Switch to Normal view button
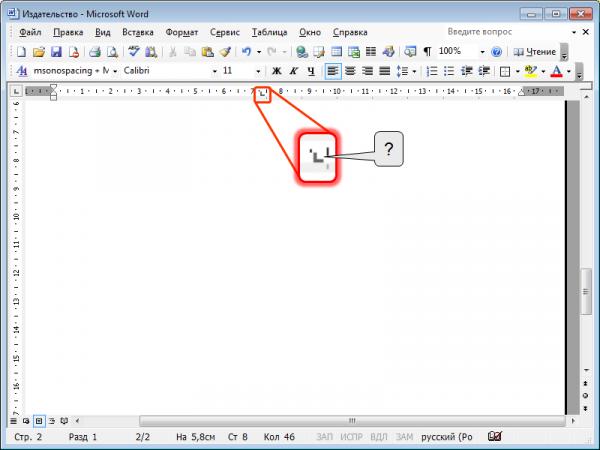This screenshot has width=600, height=450. coord(13,421)
